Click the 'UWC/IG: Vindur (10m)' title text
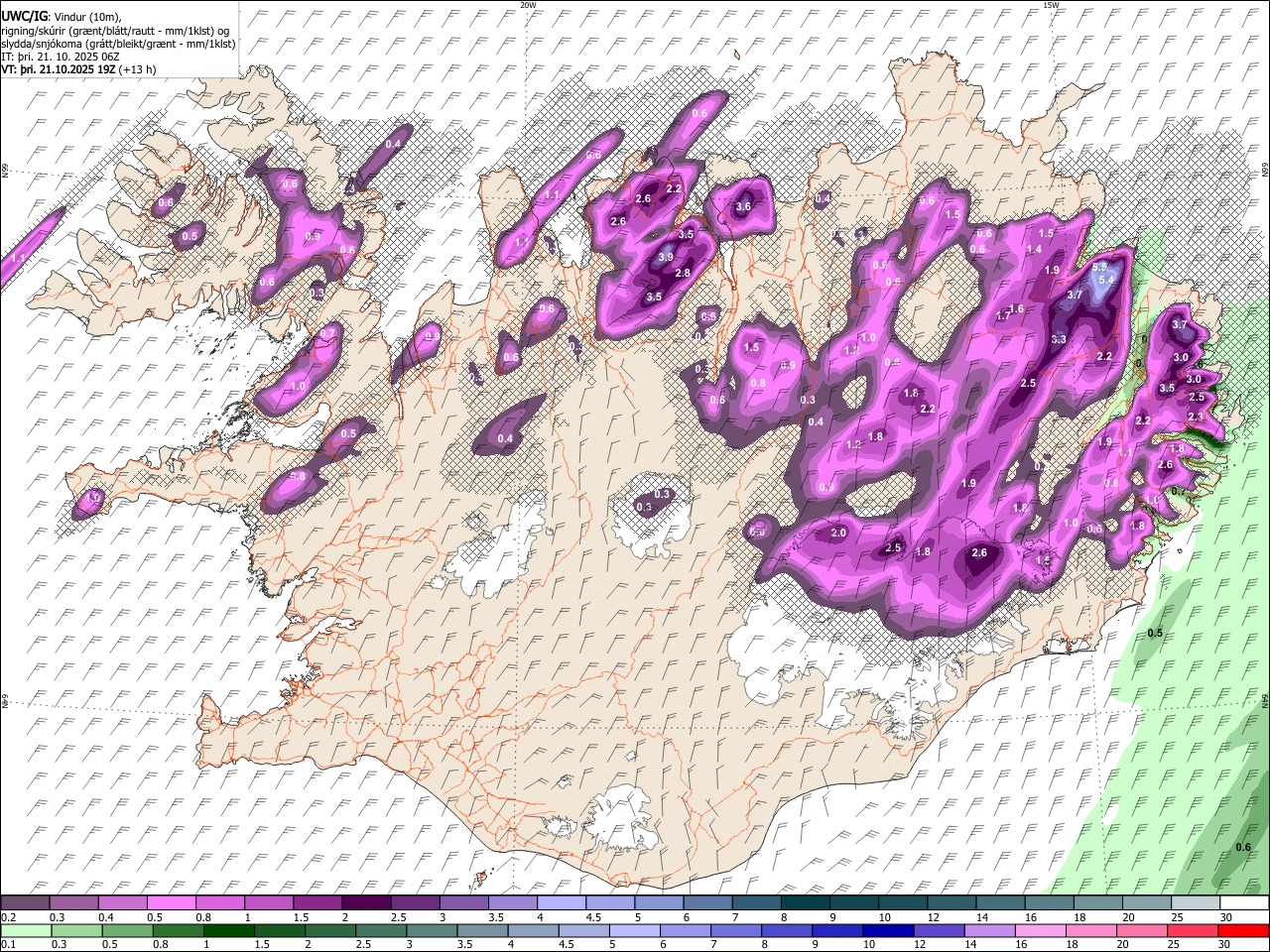Screen dimensions: 1270x952 click(61, 17)
